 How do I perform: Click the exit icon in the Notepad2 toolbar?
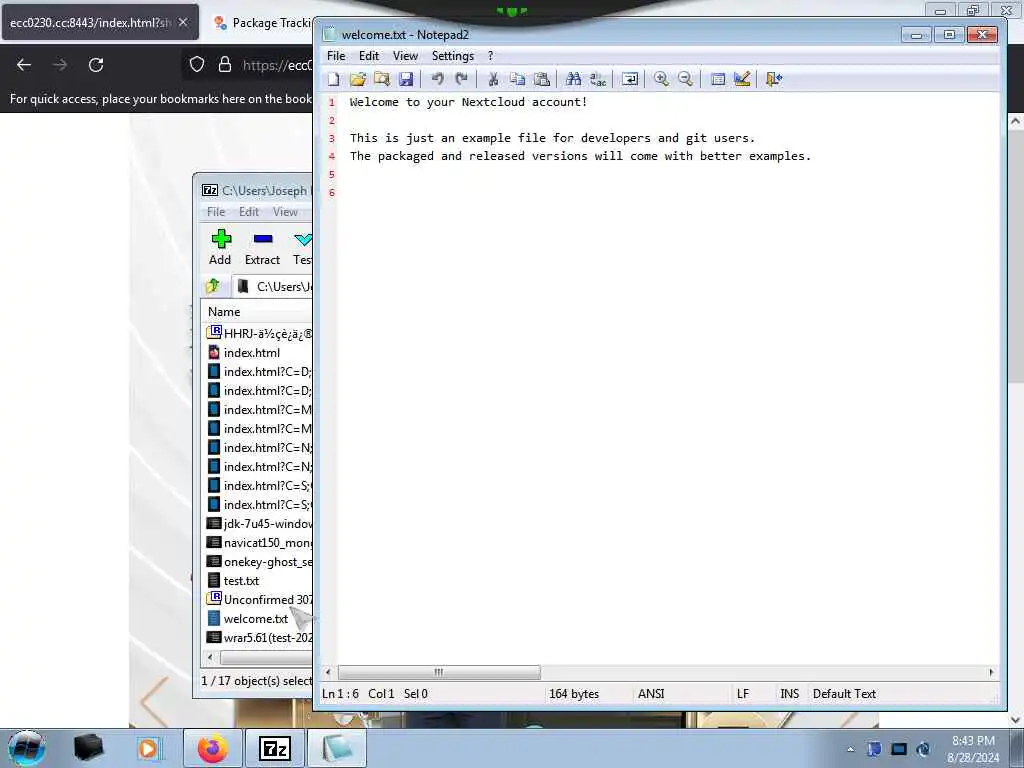click(x=774, y=80)
